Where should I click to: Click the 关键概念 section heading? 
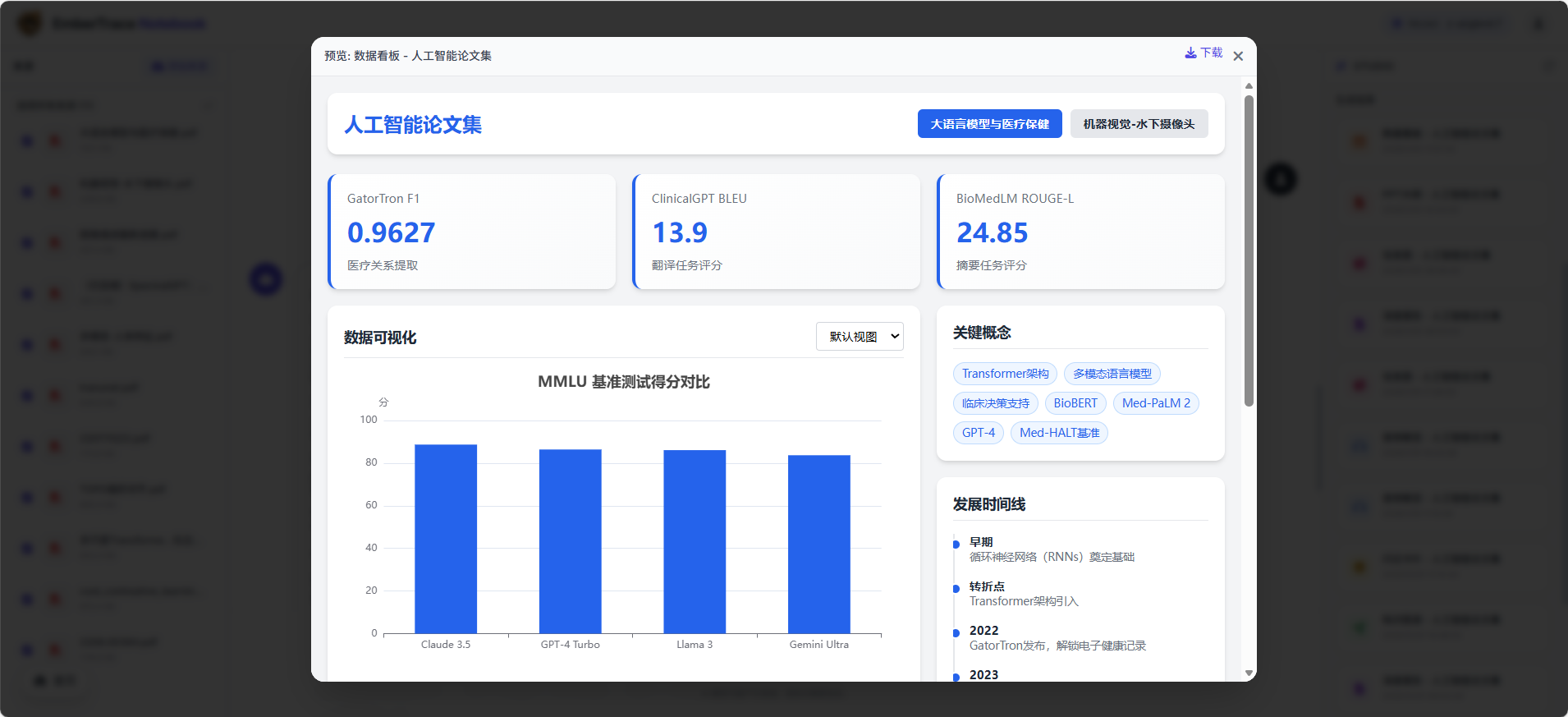coord(982,333)
